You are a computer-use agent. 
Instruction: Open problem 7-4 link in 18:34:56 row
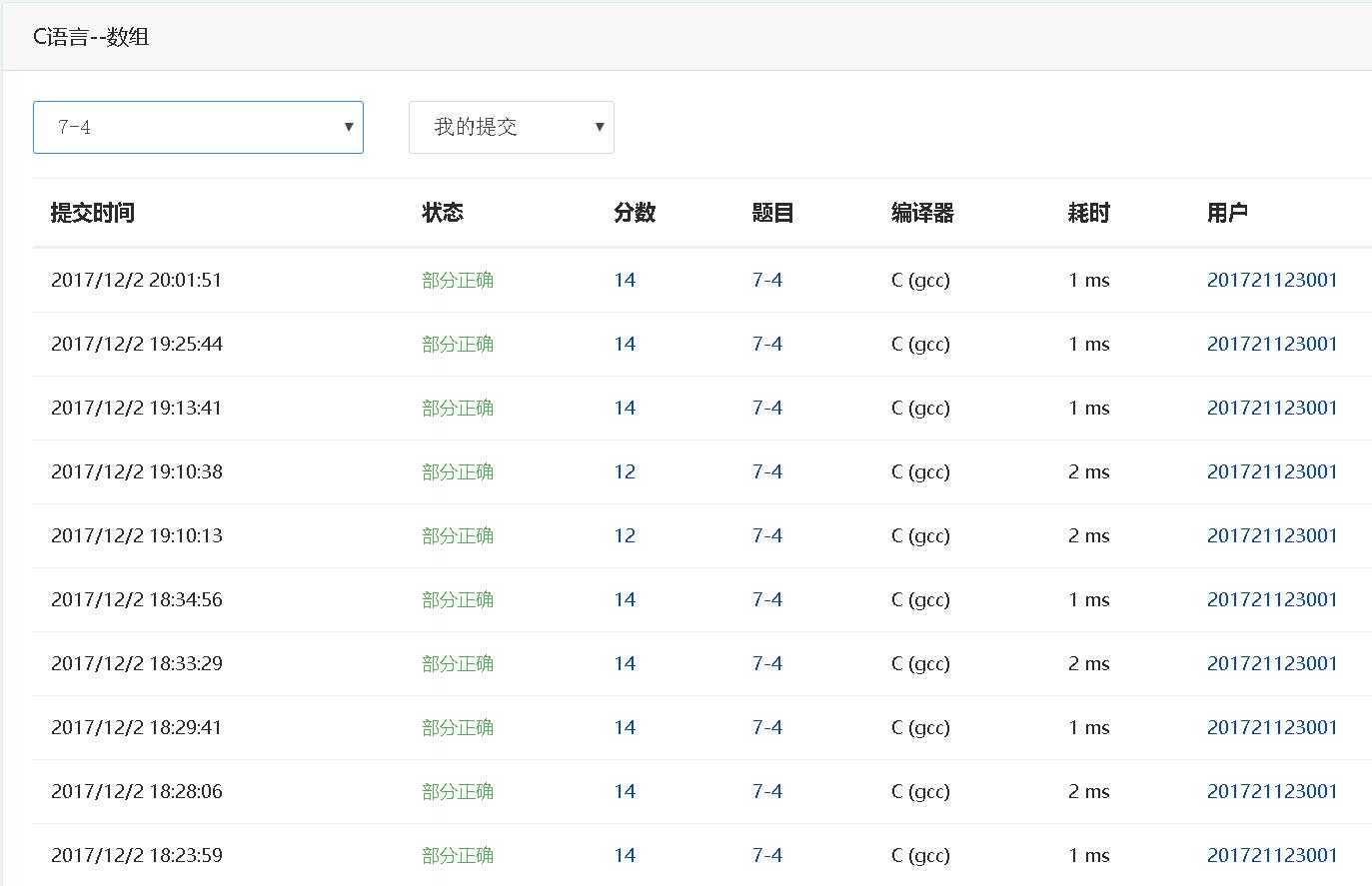pos(767,599)
